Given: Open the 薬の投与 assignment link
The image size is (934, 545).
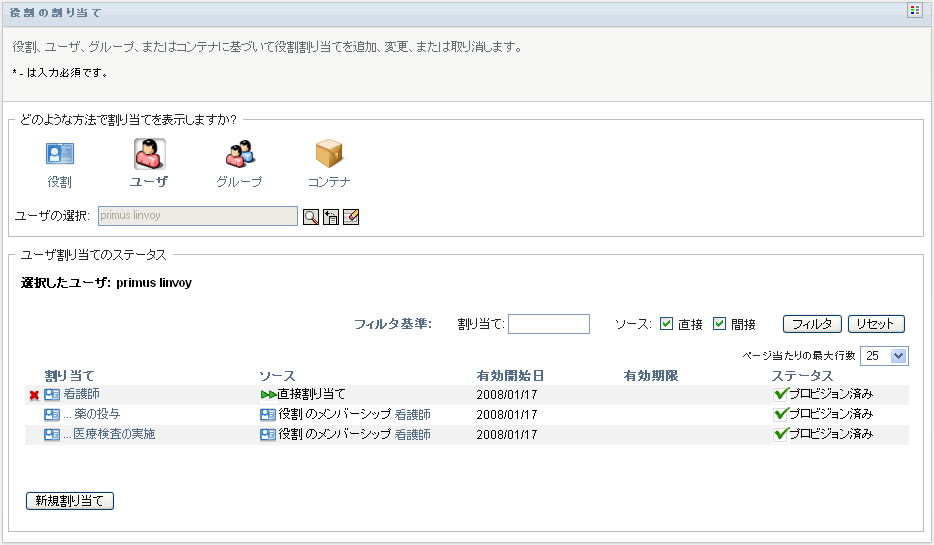Looking at the screenshot, I should tap(96, 414).
